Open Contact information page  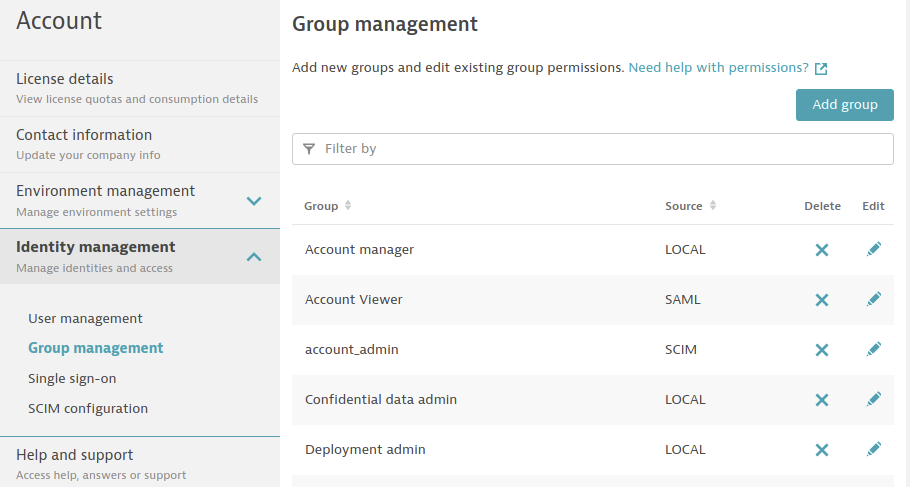click(140, 145)
